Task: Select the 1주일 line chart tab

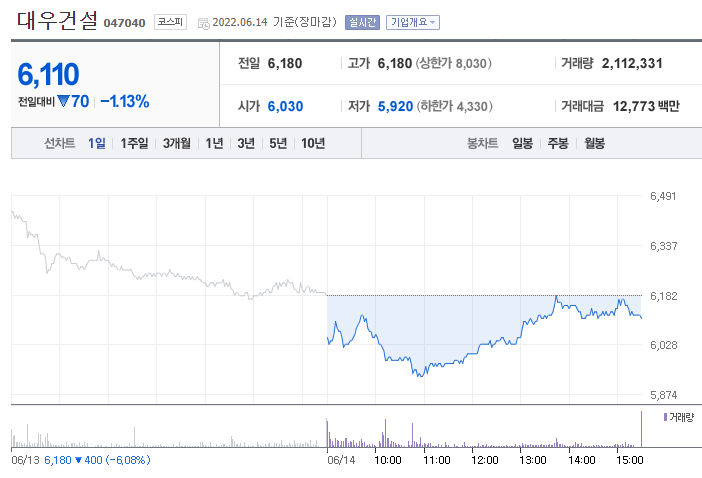Action: coord(134,143)
